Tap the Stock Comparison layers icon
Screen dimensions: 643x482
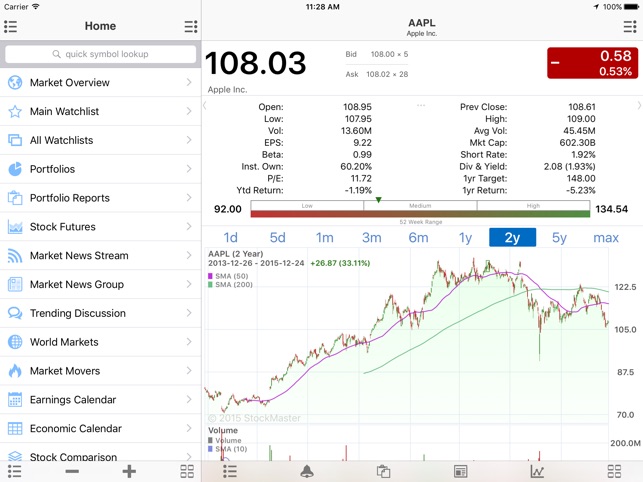point(15,456)
